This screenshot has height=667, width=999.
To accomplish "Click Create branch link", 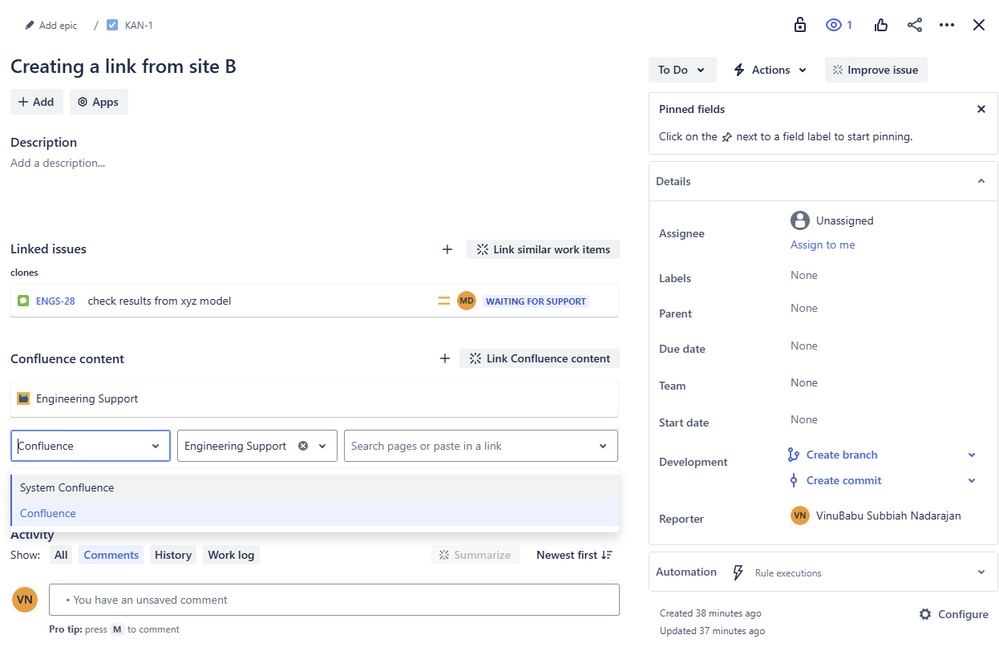I will tap(842, 455).
